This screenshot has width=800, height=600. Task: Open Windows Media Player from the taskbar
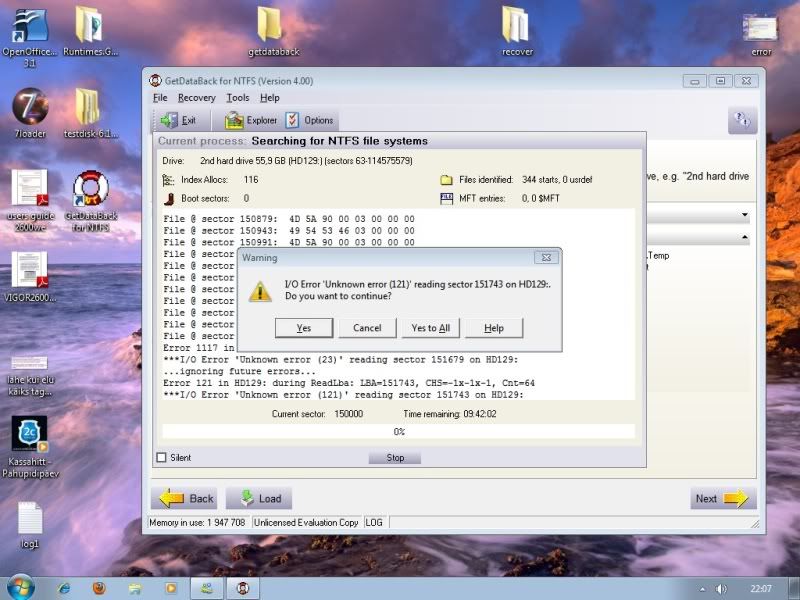[x=171, y=588]
